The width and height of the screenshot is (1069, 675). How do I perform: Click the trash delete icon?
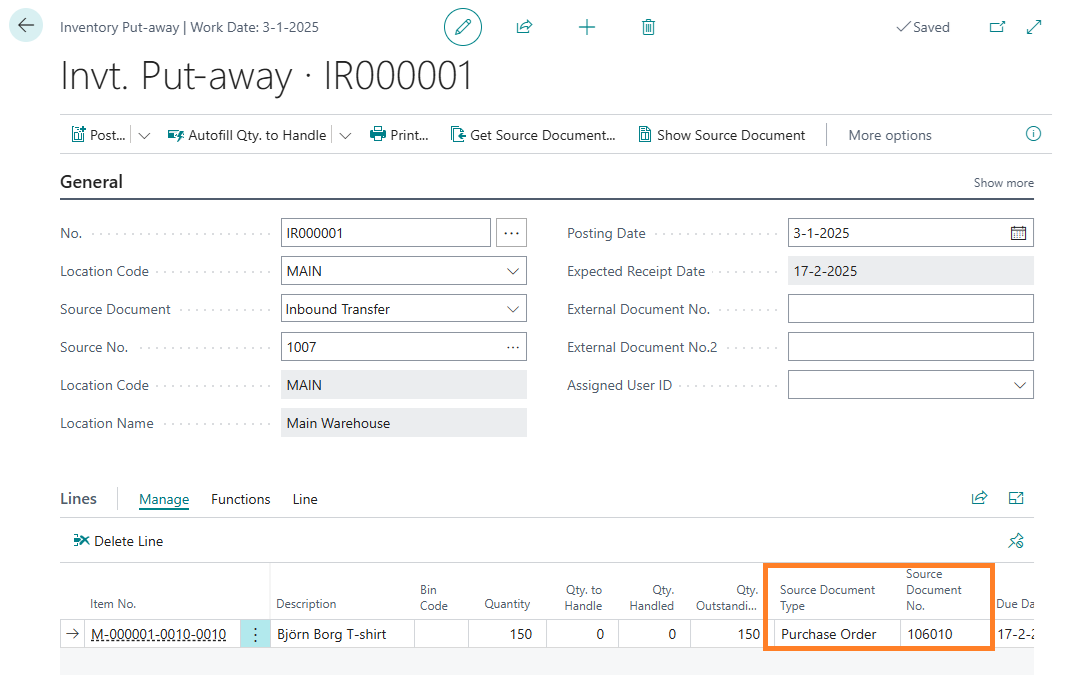pos(648,27)
